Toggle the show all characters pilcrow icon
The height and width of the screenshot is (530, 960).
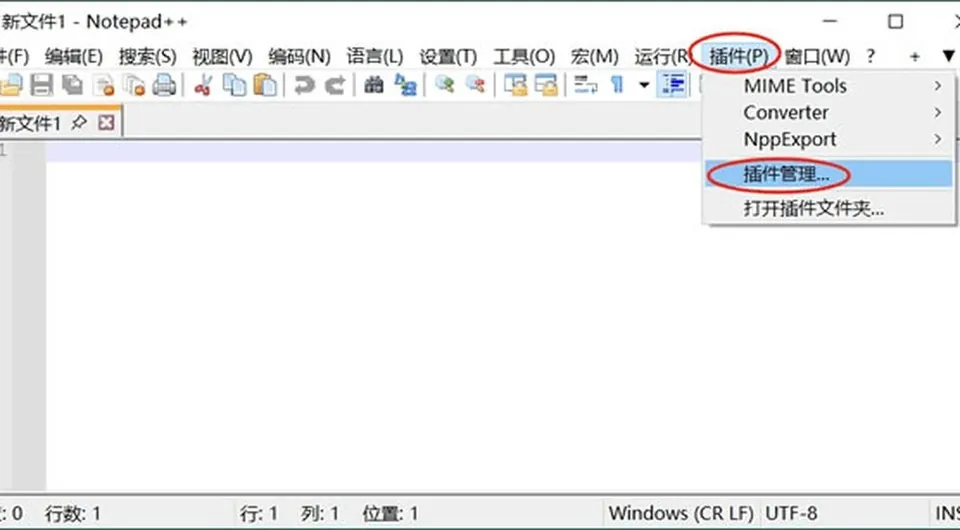[x=617, y=85]
